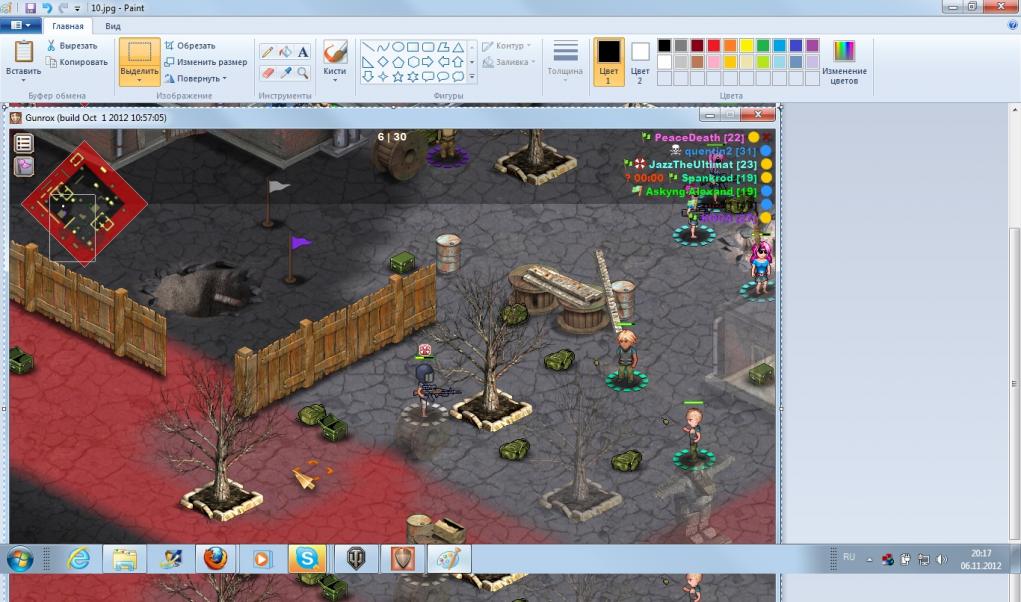The height and width of the screenshot is (602, 1021).
Task: Expand the Кисти brushes dropdown
Action: pos(335,79)
